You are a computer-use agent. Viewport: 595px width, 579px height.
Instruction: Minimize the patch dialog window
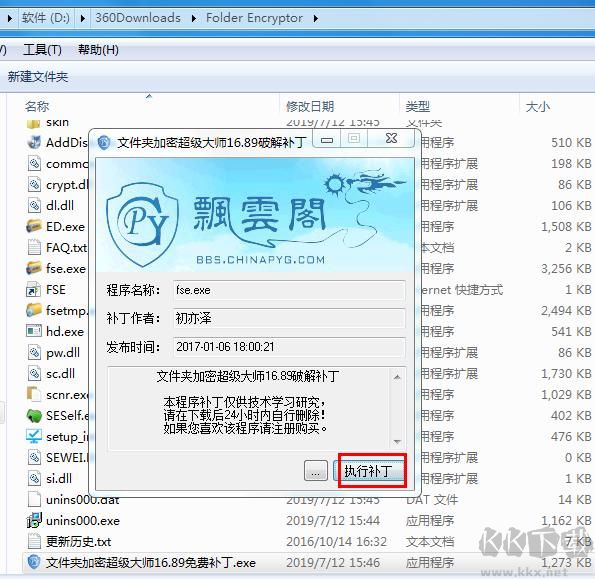pos(327,139)
